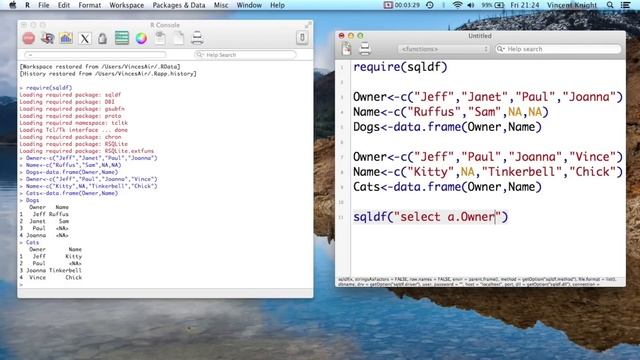The image size is (640, 360).
Task: Open the Misc menu
Action: coord(221,5)
